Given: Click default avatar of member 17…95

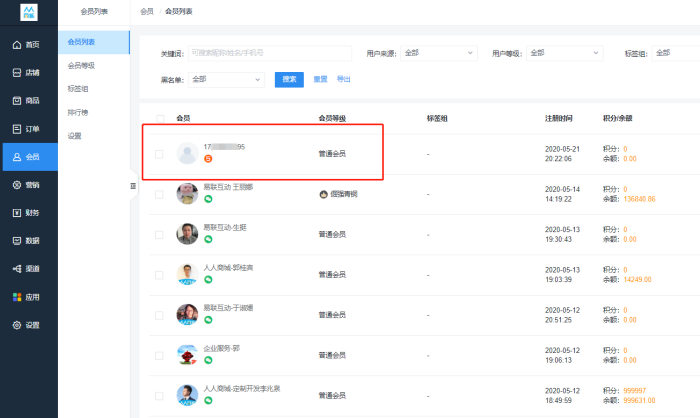Looking at the screenshot, I should [188, 154].
